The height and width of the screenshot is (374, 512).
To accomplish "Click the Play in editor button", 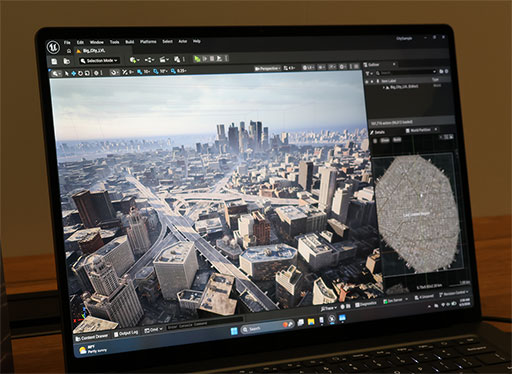I will pos(197,59).
